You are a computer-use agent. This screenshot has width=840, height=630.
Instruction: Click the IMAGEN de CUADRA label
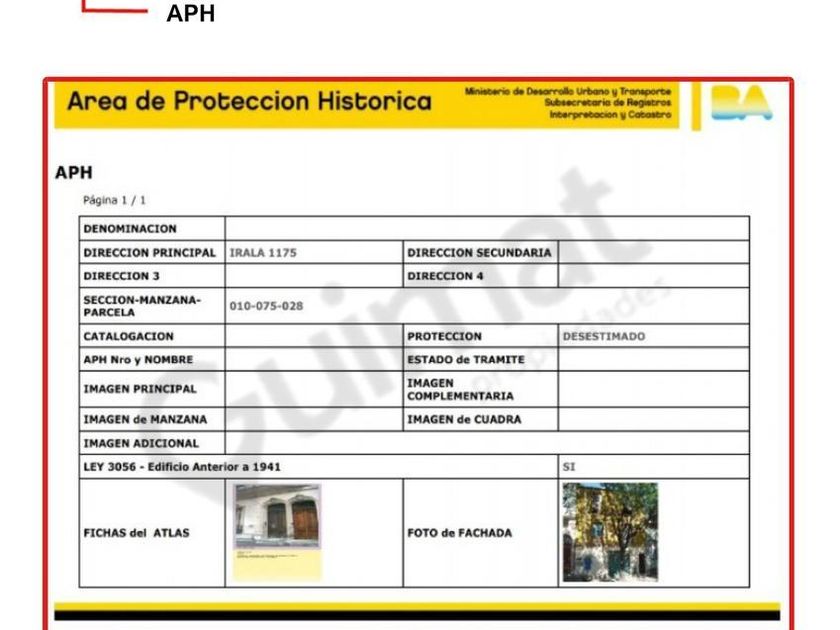464,419
